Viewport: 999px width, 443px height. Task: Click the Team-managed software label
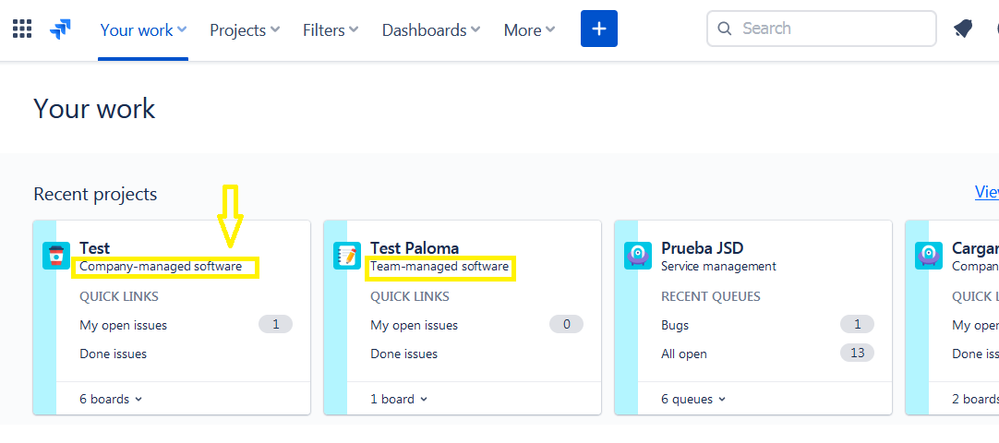[440, 266]
